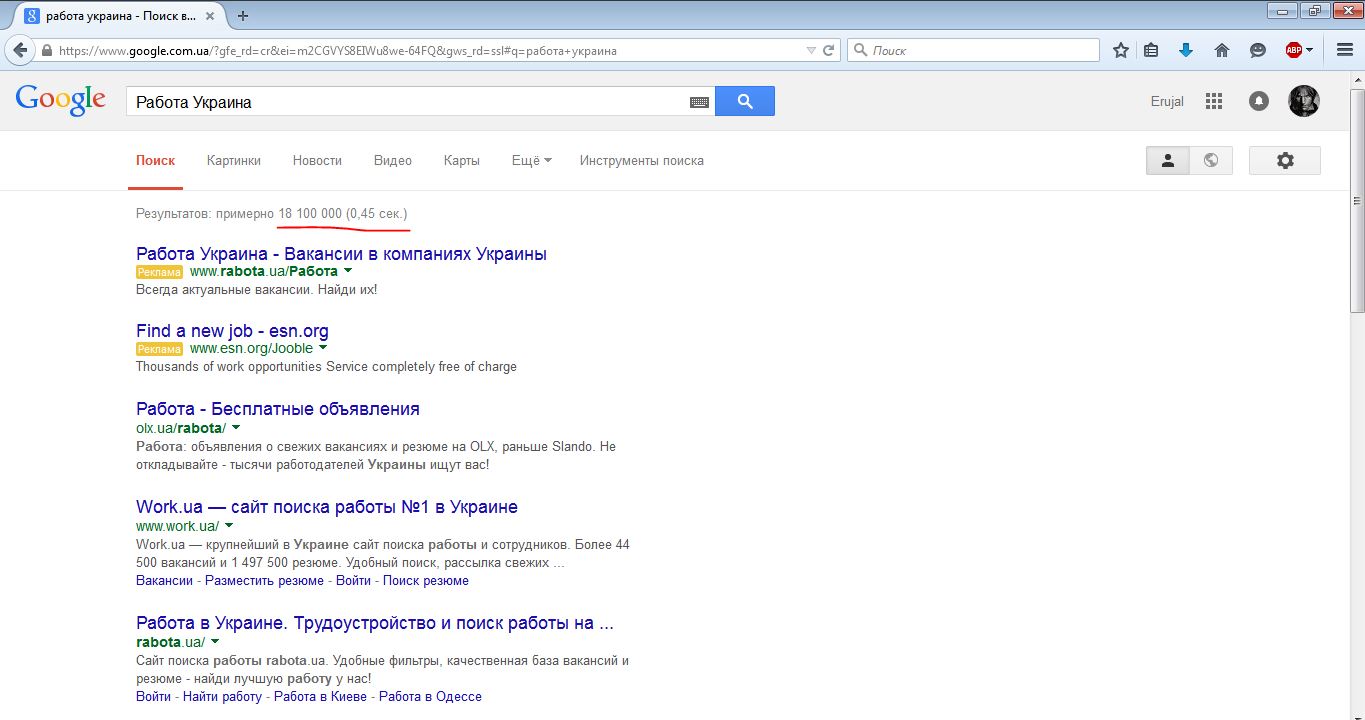Click the smiley chat icon in toolbar
The height and width of the screenshot is (720, 1365).
pyautogui.click(x=1258, y=50)
